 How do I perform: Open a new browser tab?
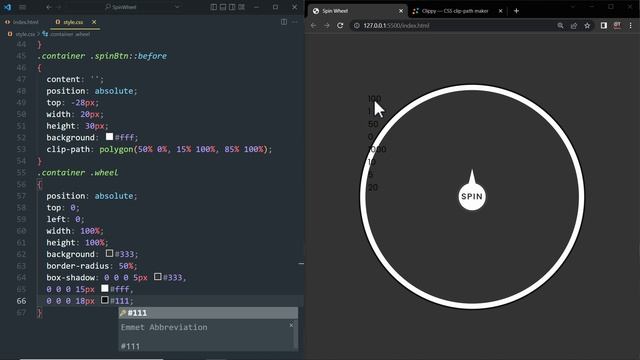516,11
